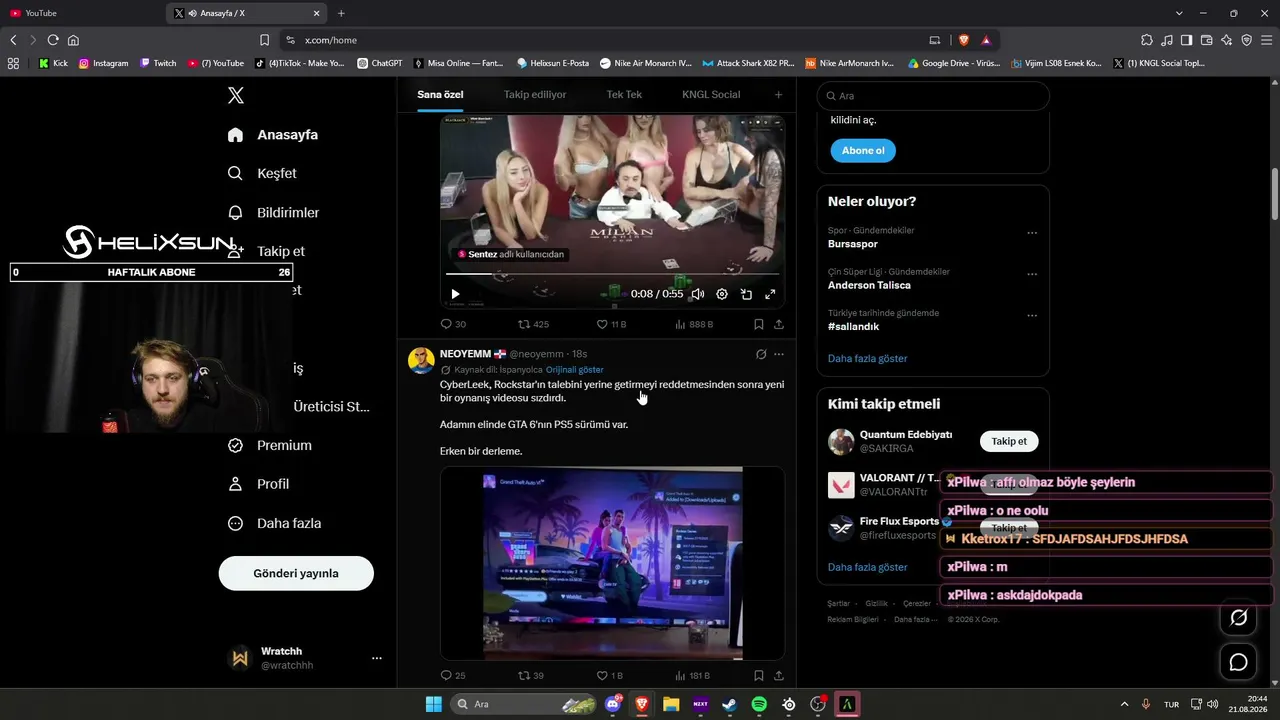Viewport: 1280px width, 720px height.
Task: Like the post with 11 B likes
Action: pos(611,324)
